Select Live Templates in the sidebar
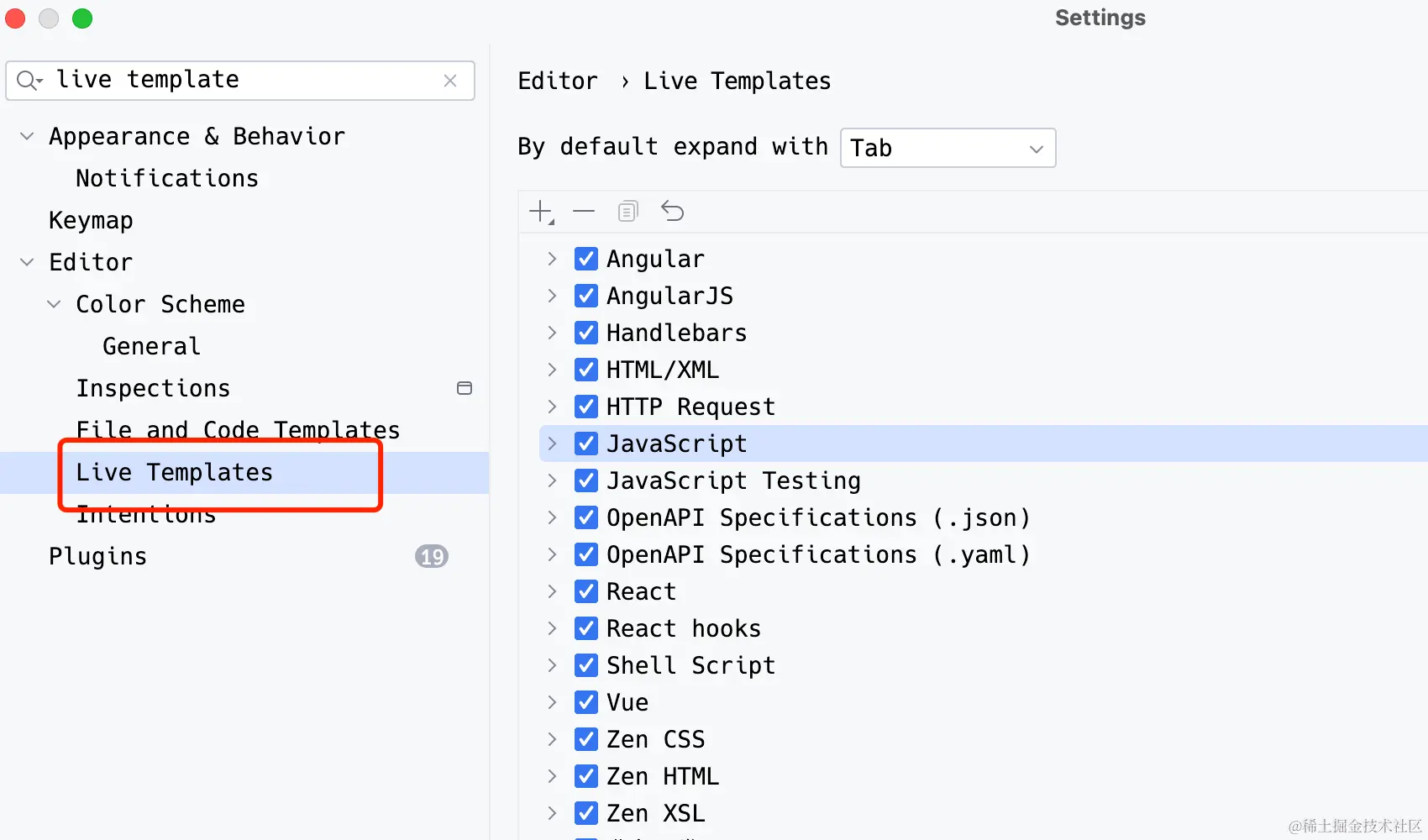1428x840 pixels. tap(174, 472)
